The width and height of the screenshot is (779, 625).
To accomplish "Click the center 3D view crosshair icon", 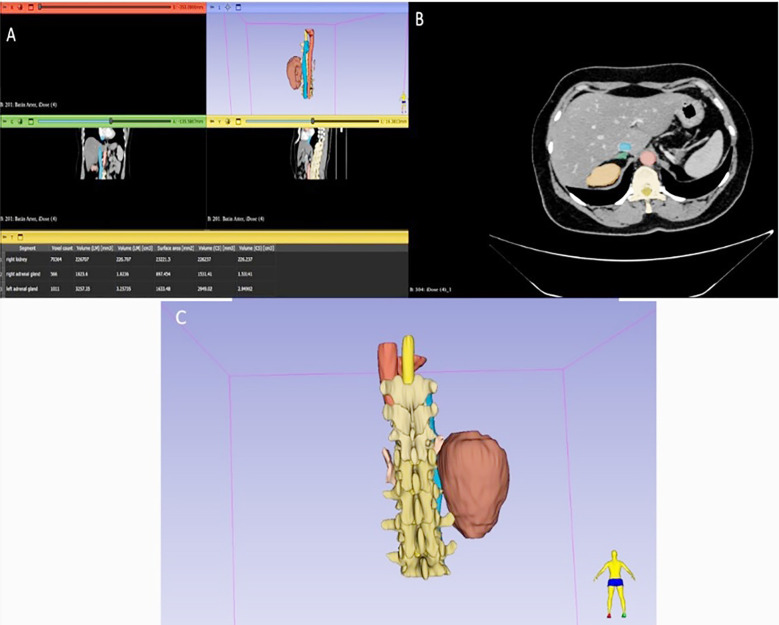I will click(228, 7).
